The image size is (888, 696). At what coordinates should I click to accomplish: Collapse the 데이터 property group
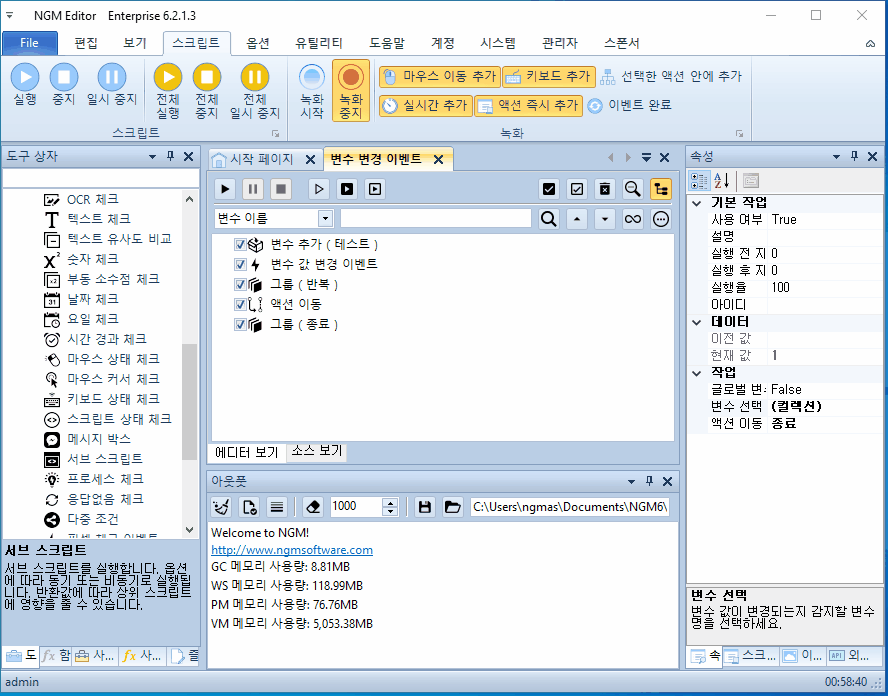click(697, 322)
